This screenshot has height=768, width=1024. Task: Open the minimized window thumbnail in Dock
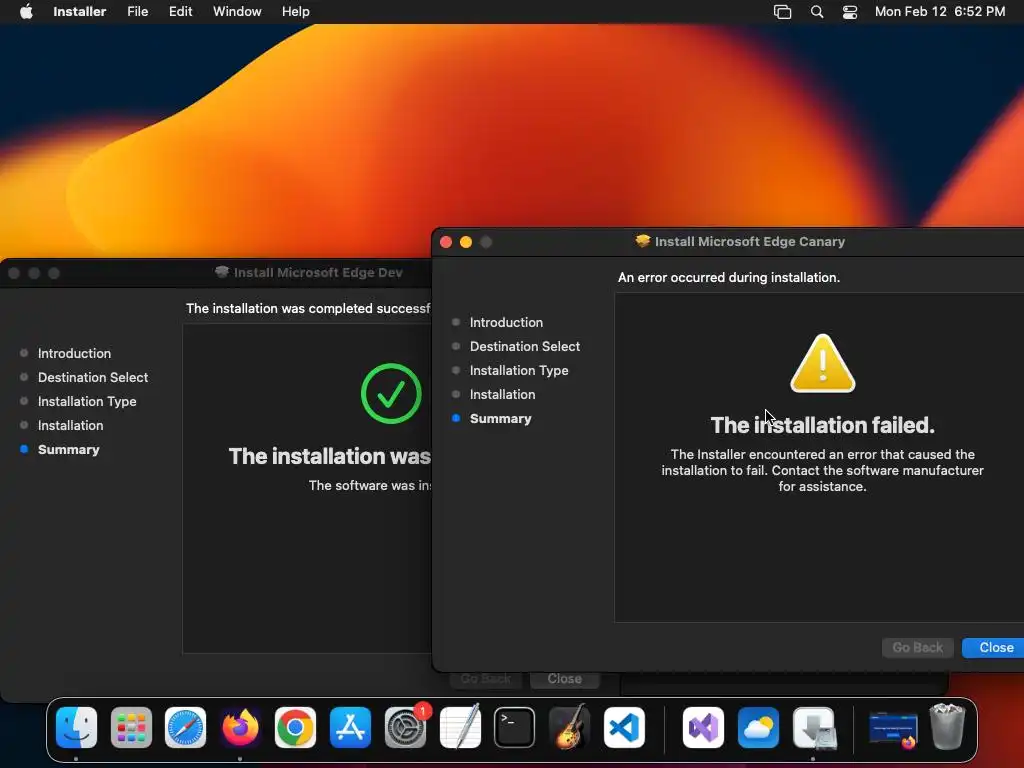(x=893, y=729)
